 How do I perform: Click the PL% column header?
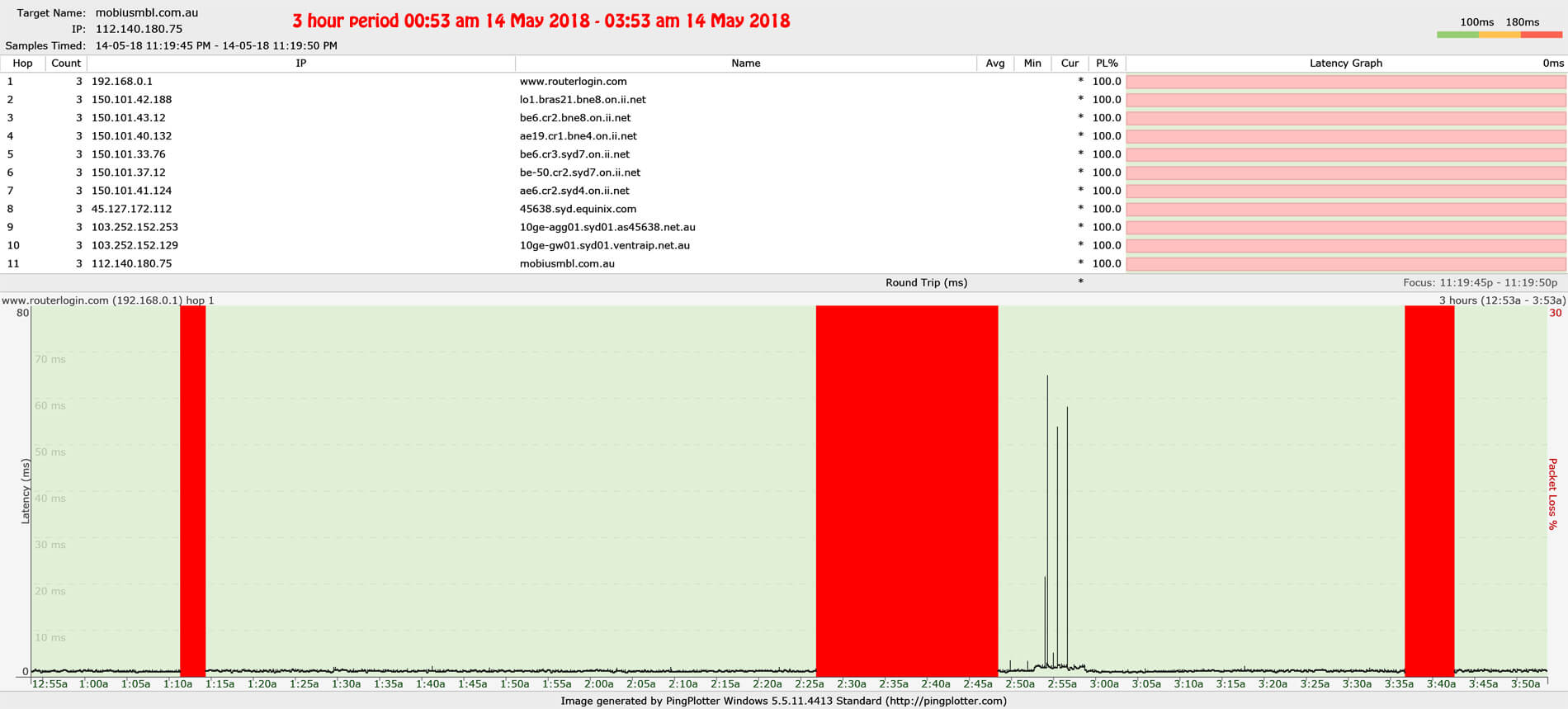pyautogui.click(x=1107, y=64)
